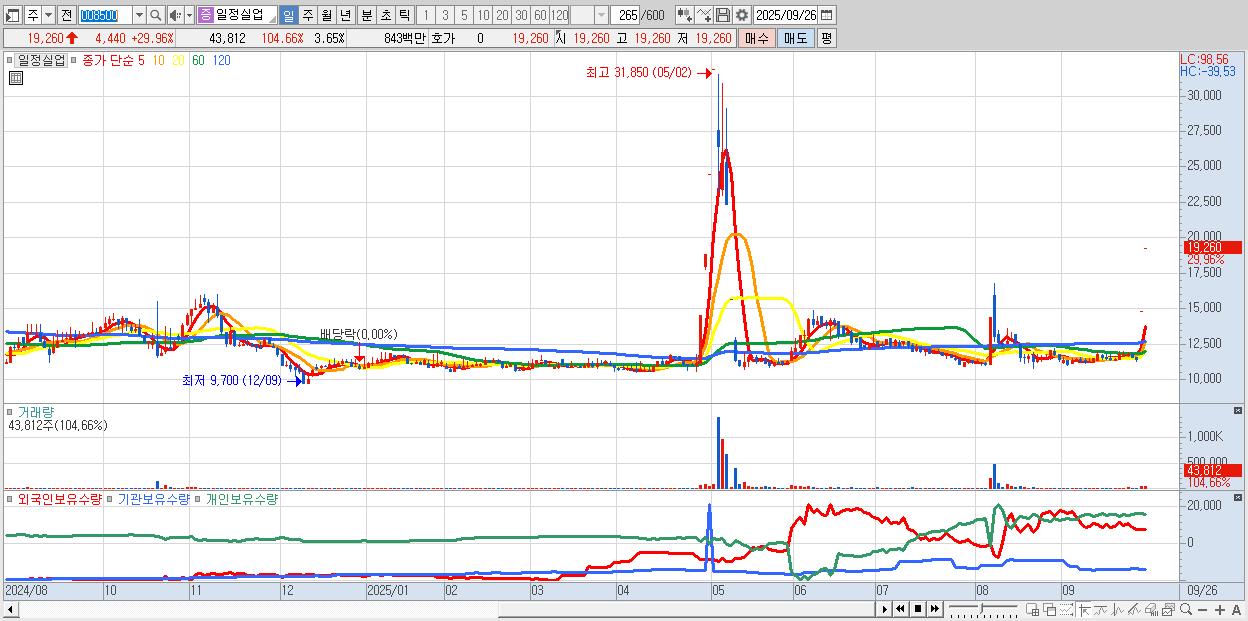The image size is (1248, 621).
Task: Click the crosshair axis icon in bottom toolbar
Action: [x=1084, y=609]
